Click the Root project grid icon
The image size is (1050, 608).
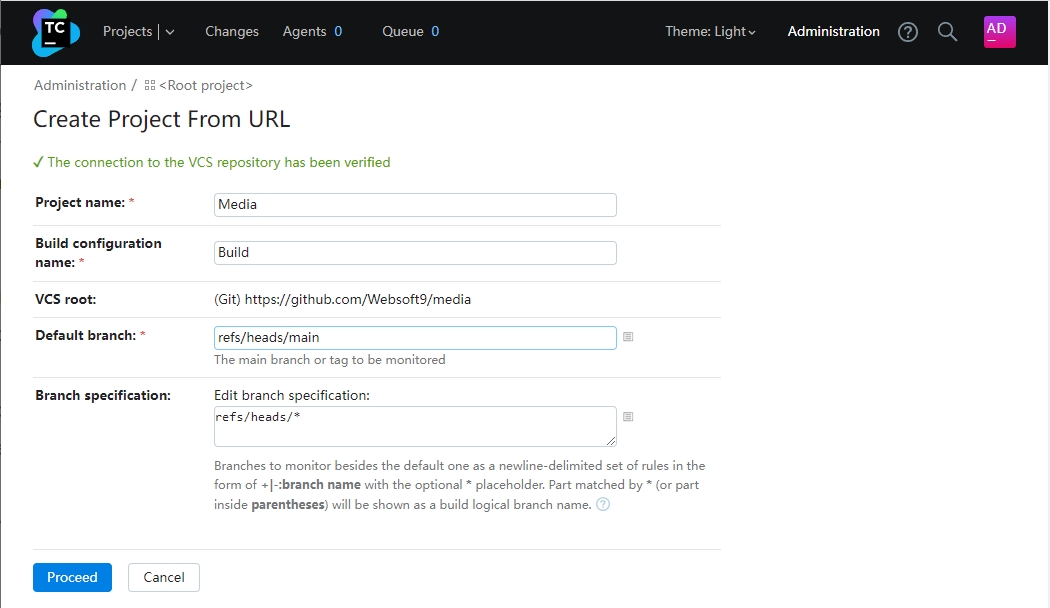(150, 86)
